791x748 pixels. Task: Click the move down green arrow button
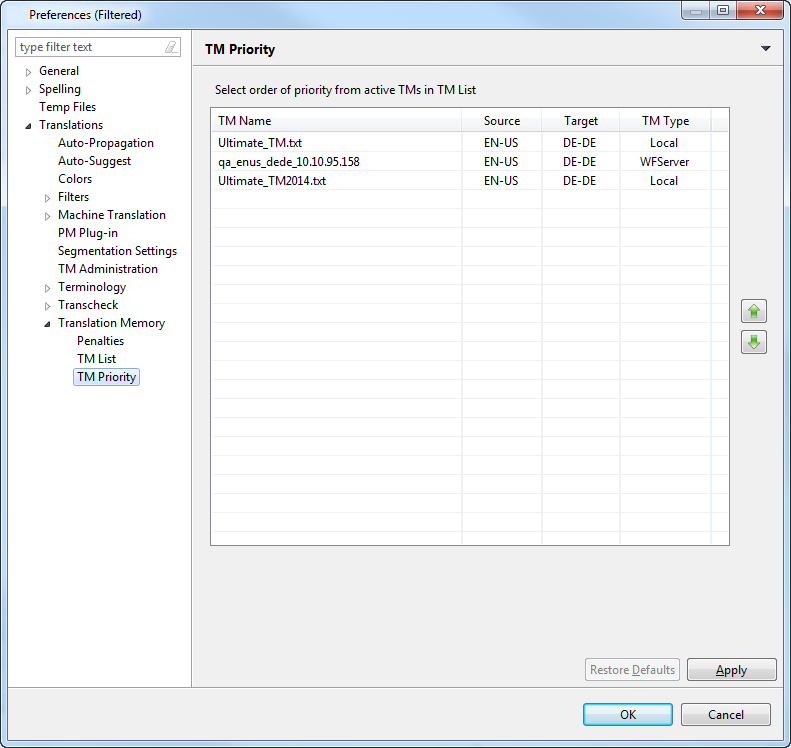(x=753, y=342)
